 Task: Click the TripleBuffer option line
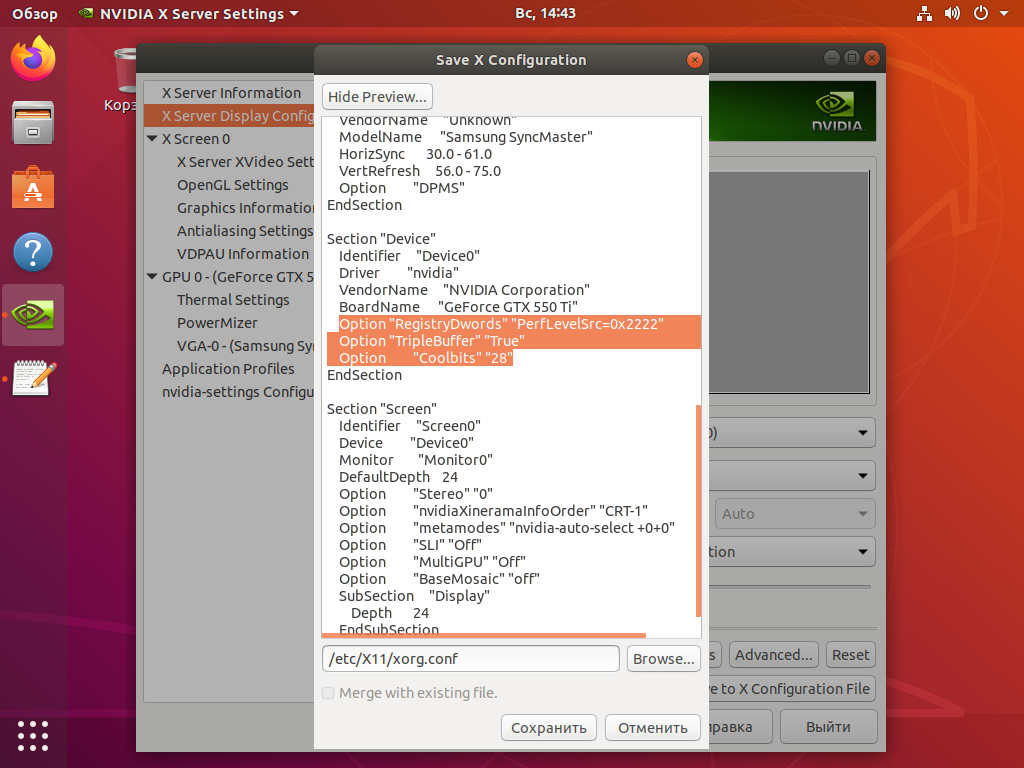pos(432,341)
